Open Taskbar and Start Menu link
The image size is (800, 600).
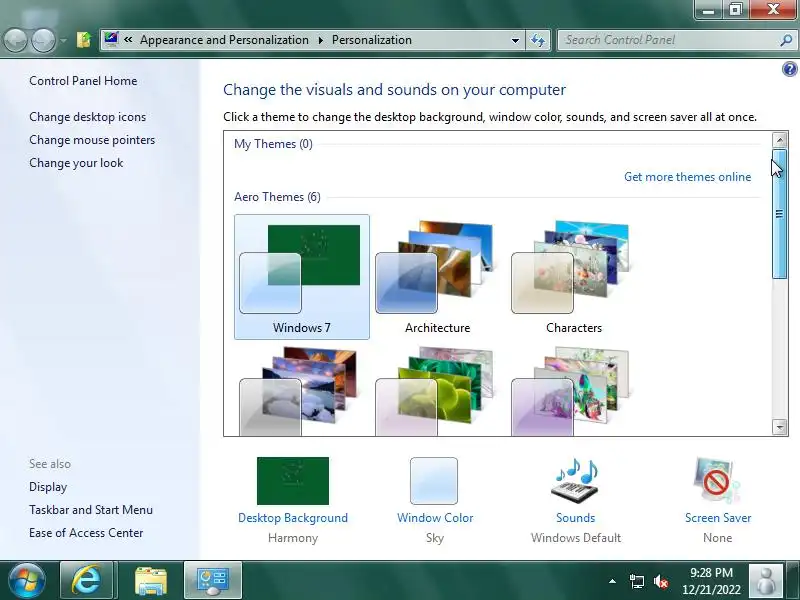[x=91, y=510]
